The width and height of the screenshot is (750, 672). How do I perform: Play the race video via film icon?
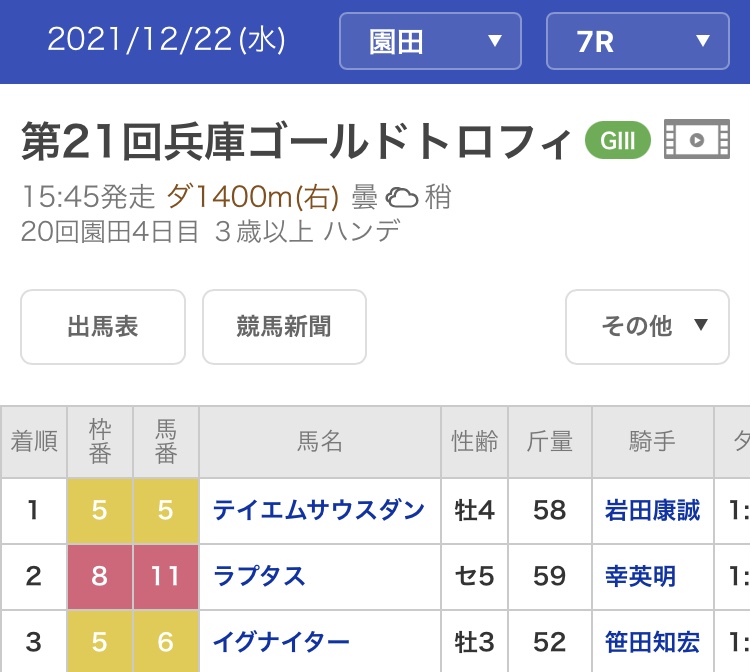(x=696, y=140)
